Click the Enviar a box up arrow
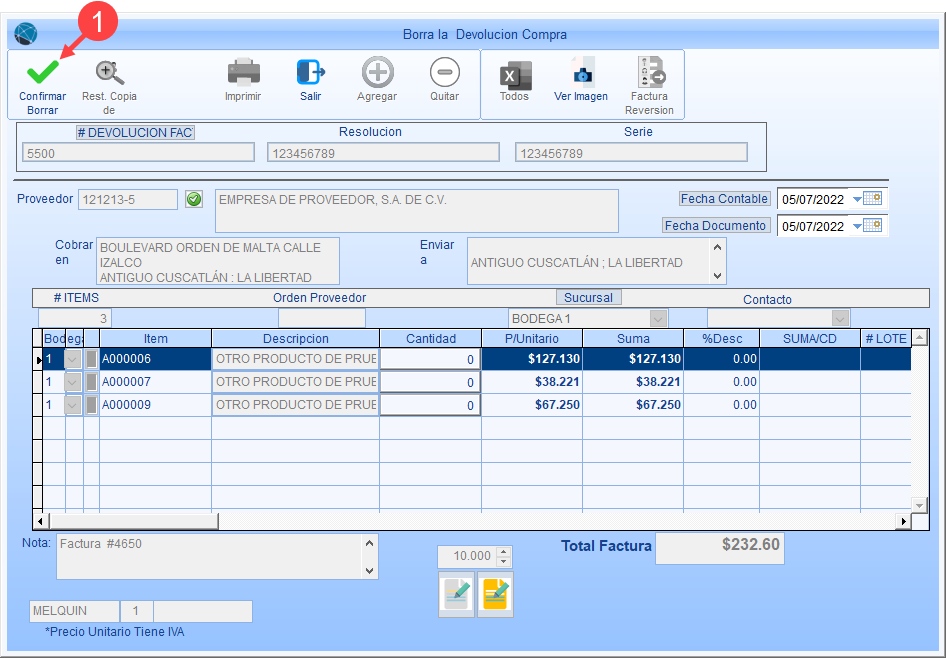The width and height of the screenshot is (946, 658). (x=717, y=247)
